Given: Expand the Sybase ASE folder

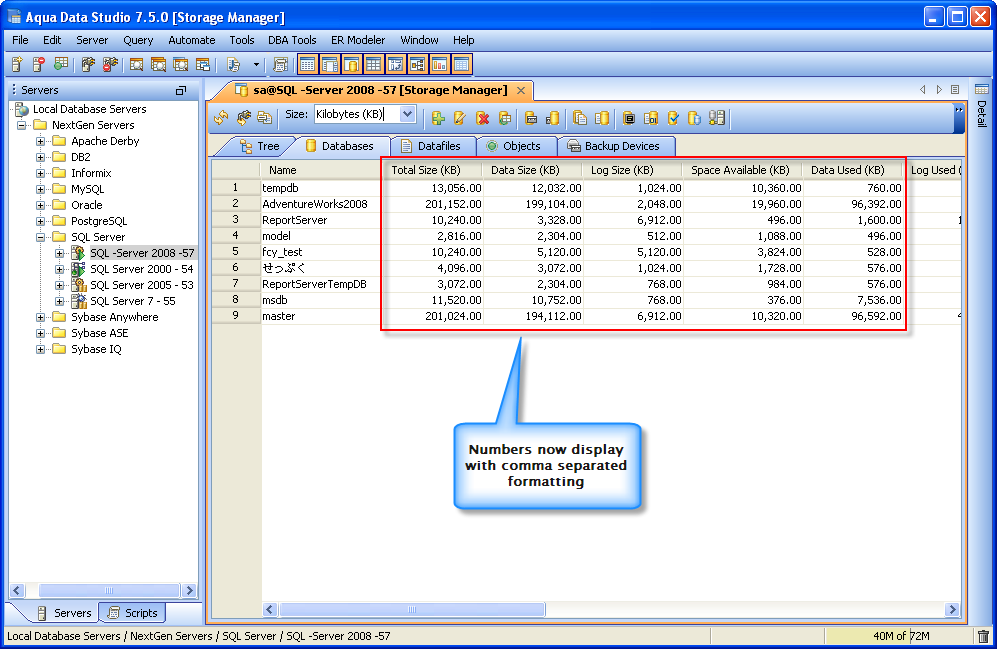Looking at the screenshot, I should [40, 333].
